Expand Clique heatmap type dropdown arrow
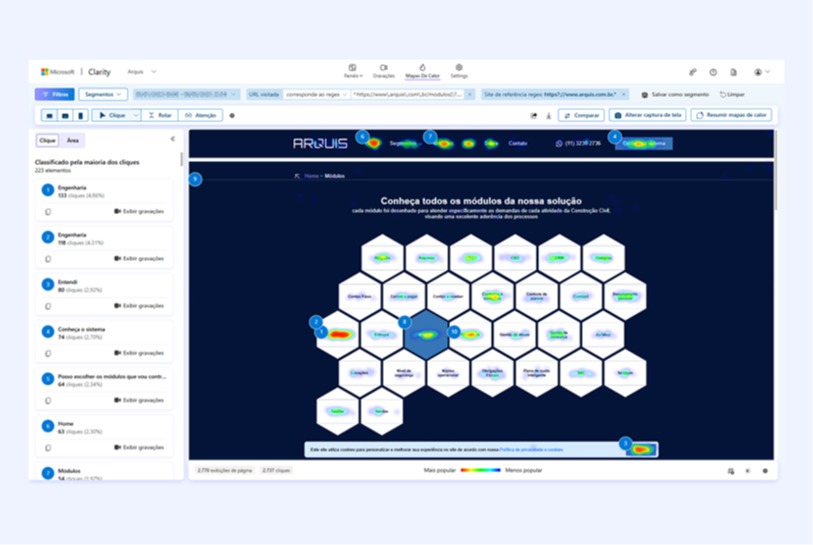This screenshot has height=545, width=813. (x=135, y=115)
